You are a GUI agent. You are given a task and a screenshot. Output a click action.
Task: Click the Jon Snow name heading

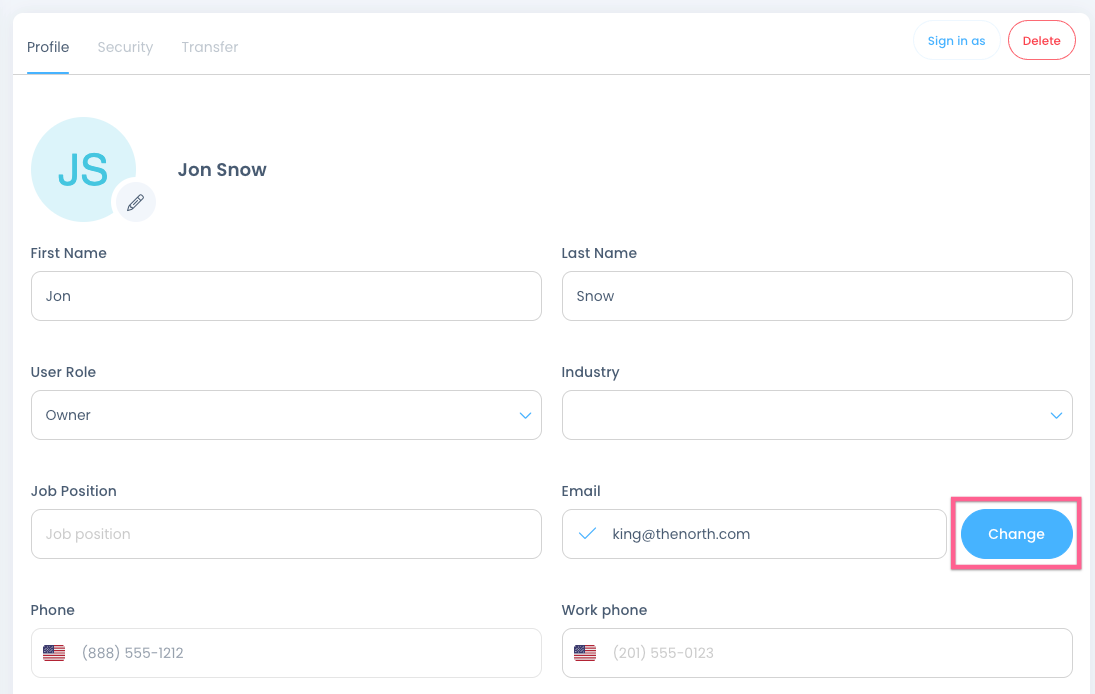pos(222,170)
